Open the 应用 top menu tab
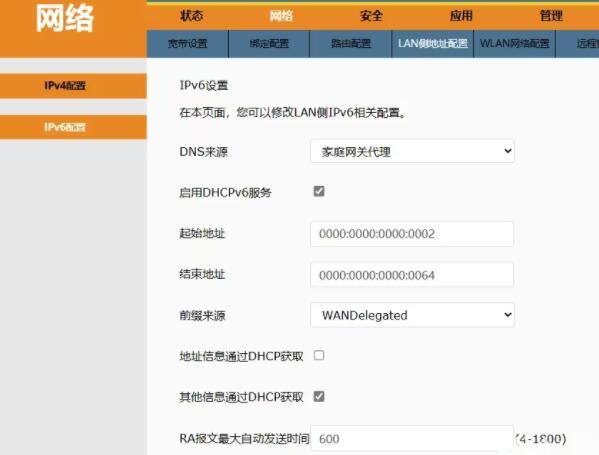This screenshot has height=455, width=599. [x=461, y=16]
